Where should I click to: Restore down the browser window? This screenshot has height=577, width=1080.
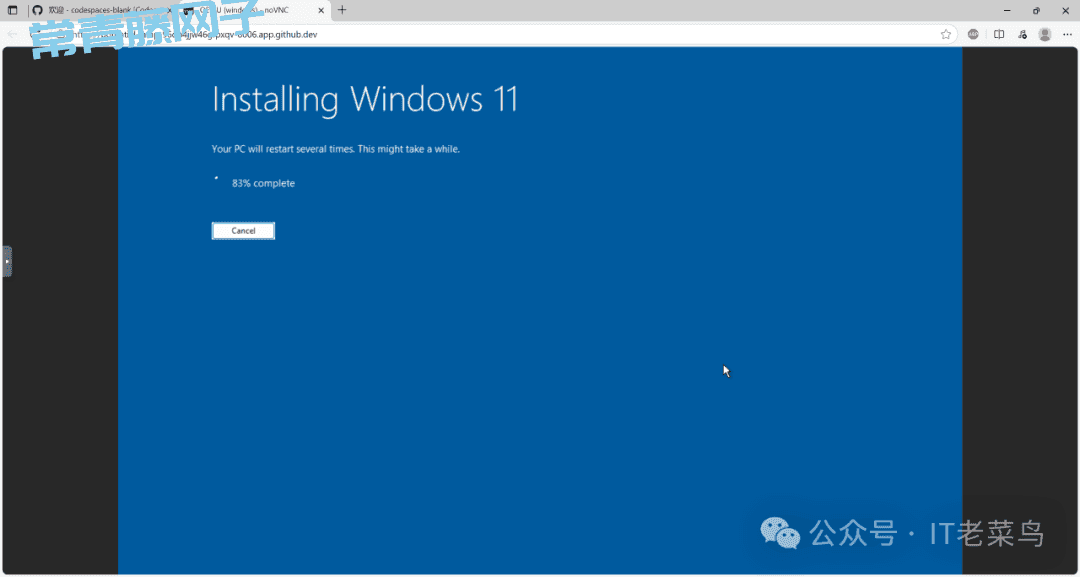point(1036,10)
